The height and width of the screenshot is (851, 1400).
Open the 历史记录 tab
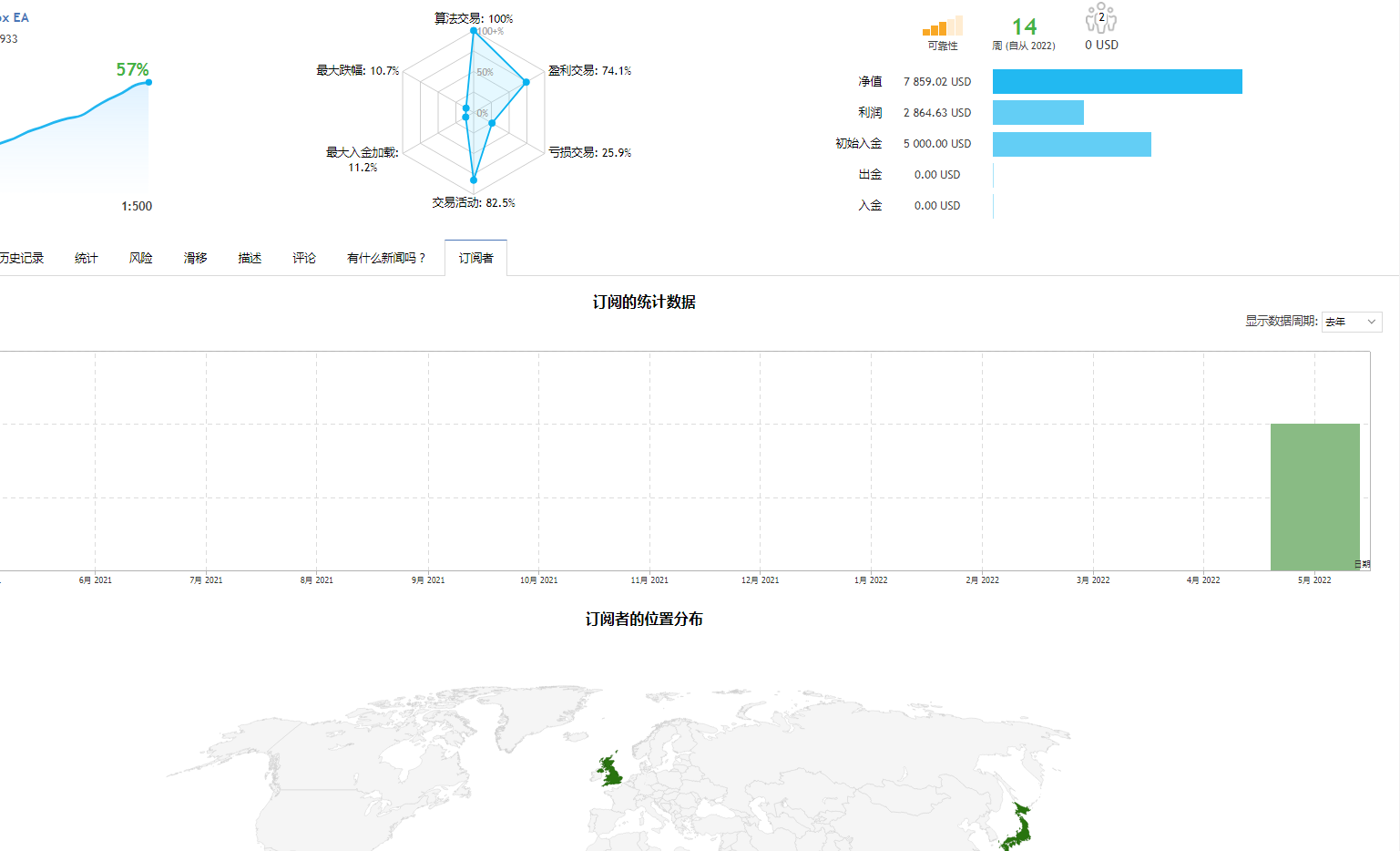pyautogui.click(x=21, y=258)
